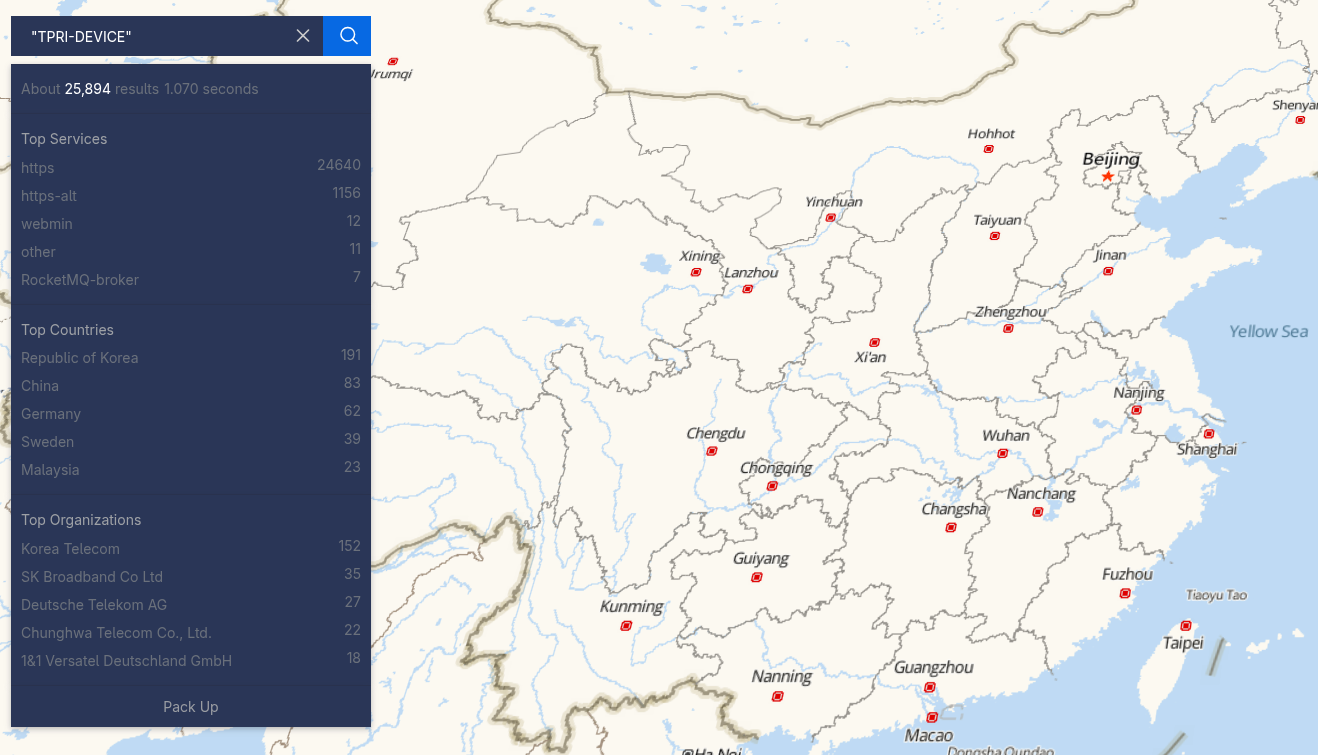Screen dimensions: 1318x755
Task: Click the blue search magnifier icon
Action: [346, 35]
